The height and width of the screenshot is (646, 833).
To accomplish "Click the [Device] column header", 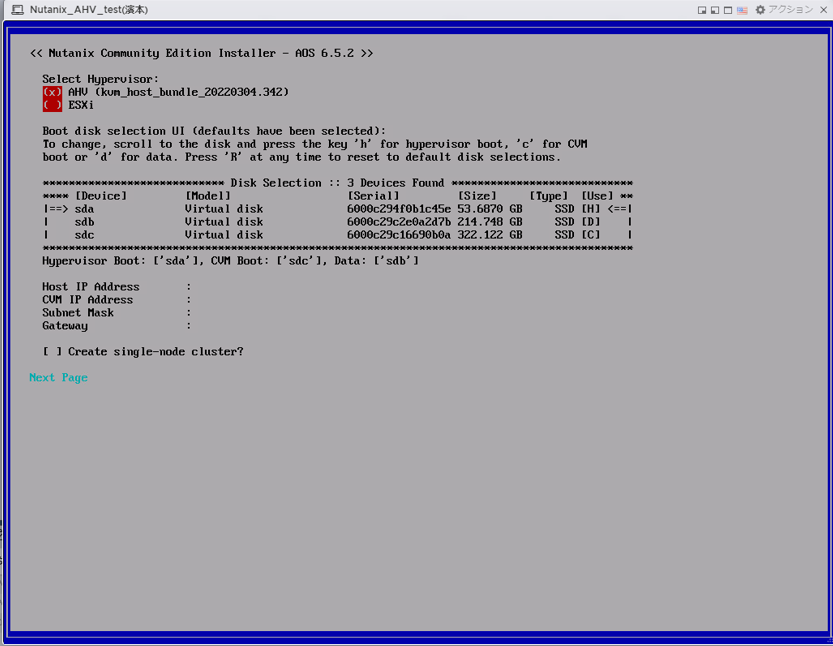I will 101,196.
